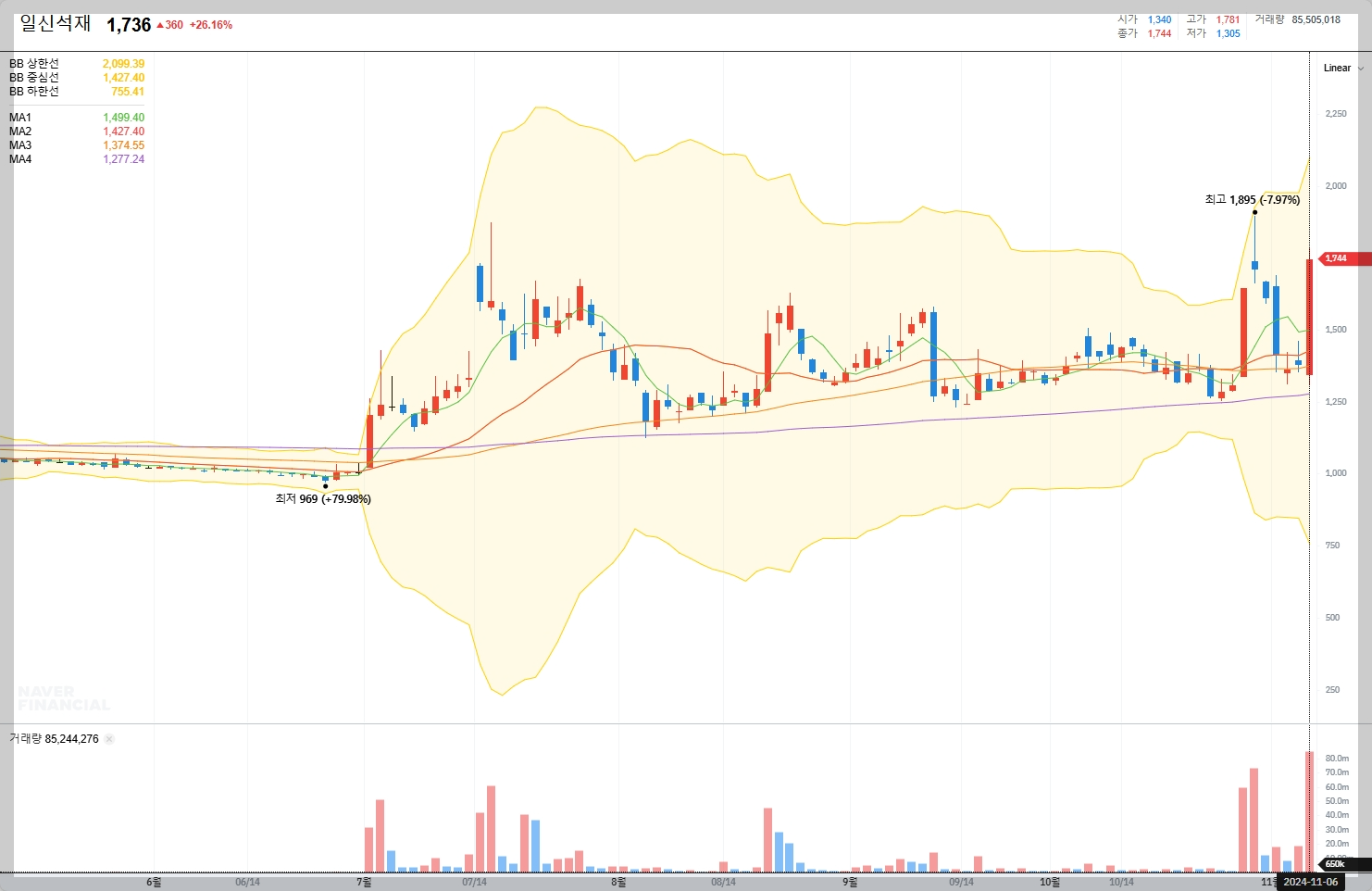
Task: Click the 1,000 price axis label
Action: (x=1336, y=472)
